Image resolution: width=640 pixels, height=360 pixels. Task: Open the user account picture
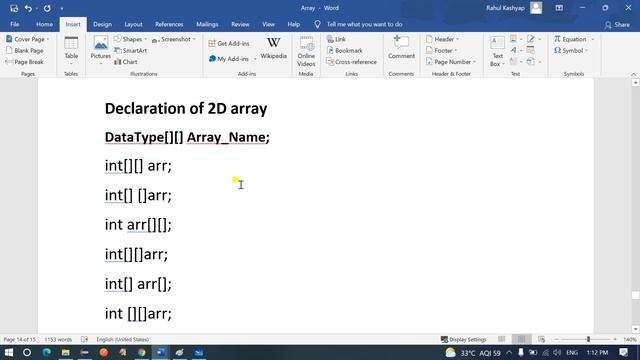[536, 8]
